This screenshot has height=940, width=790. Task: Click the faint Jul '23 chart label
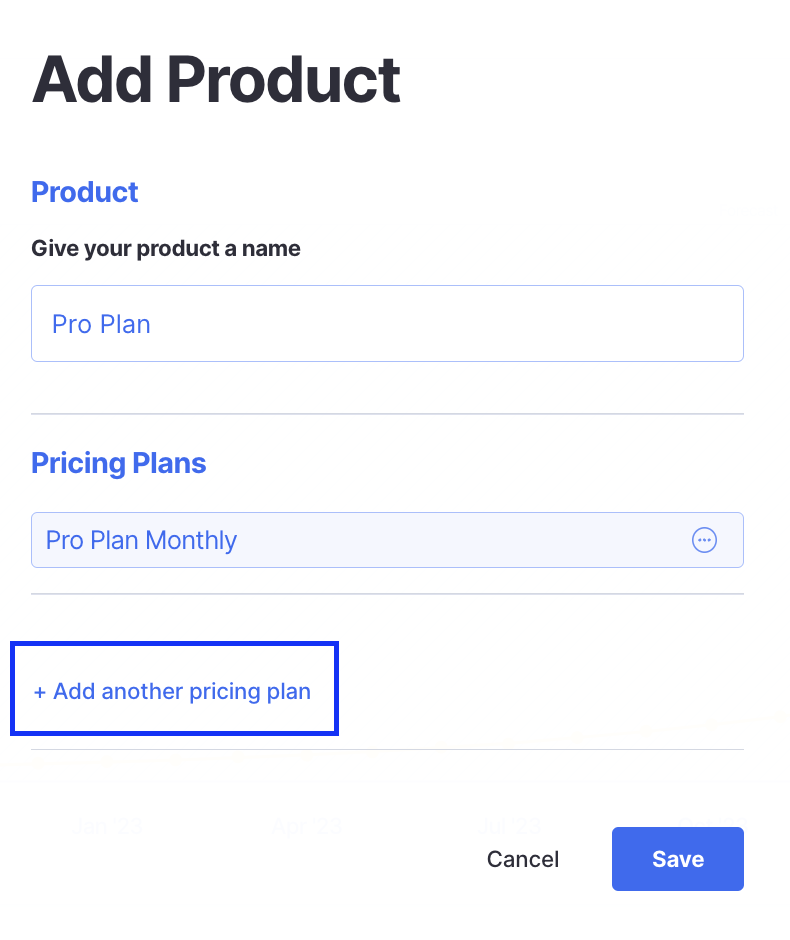click(511, 826)
